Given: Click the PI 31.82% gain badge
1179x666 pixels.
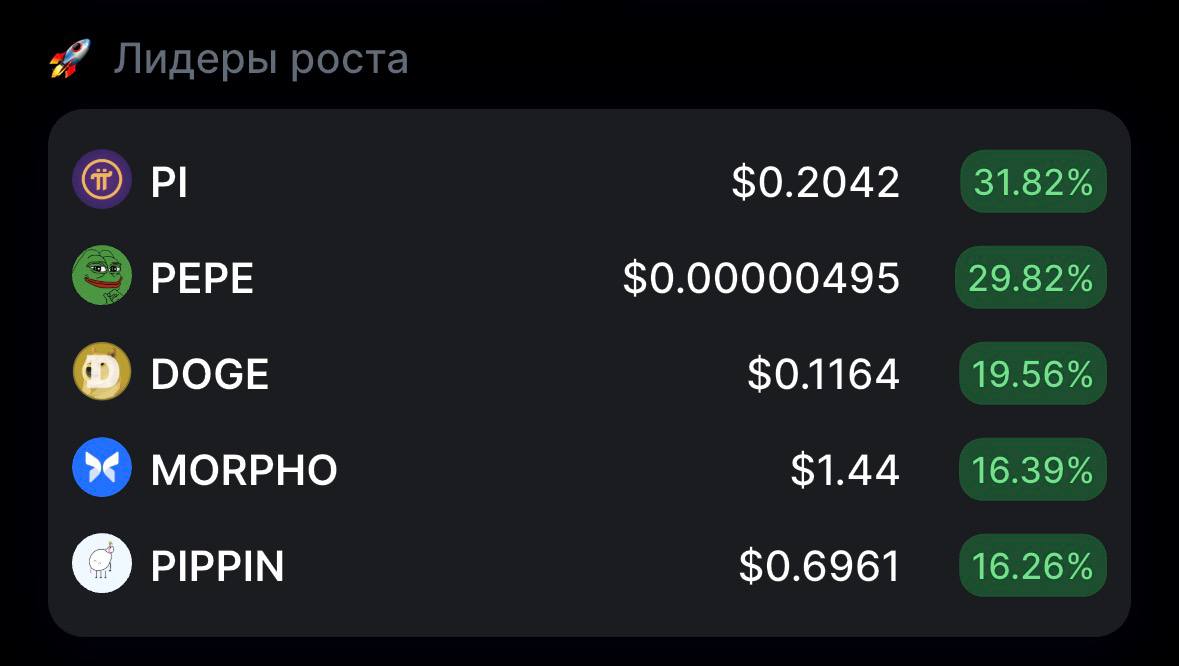Looking at the screenshot, I should (x=1032, y=181).
